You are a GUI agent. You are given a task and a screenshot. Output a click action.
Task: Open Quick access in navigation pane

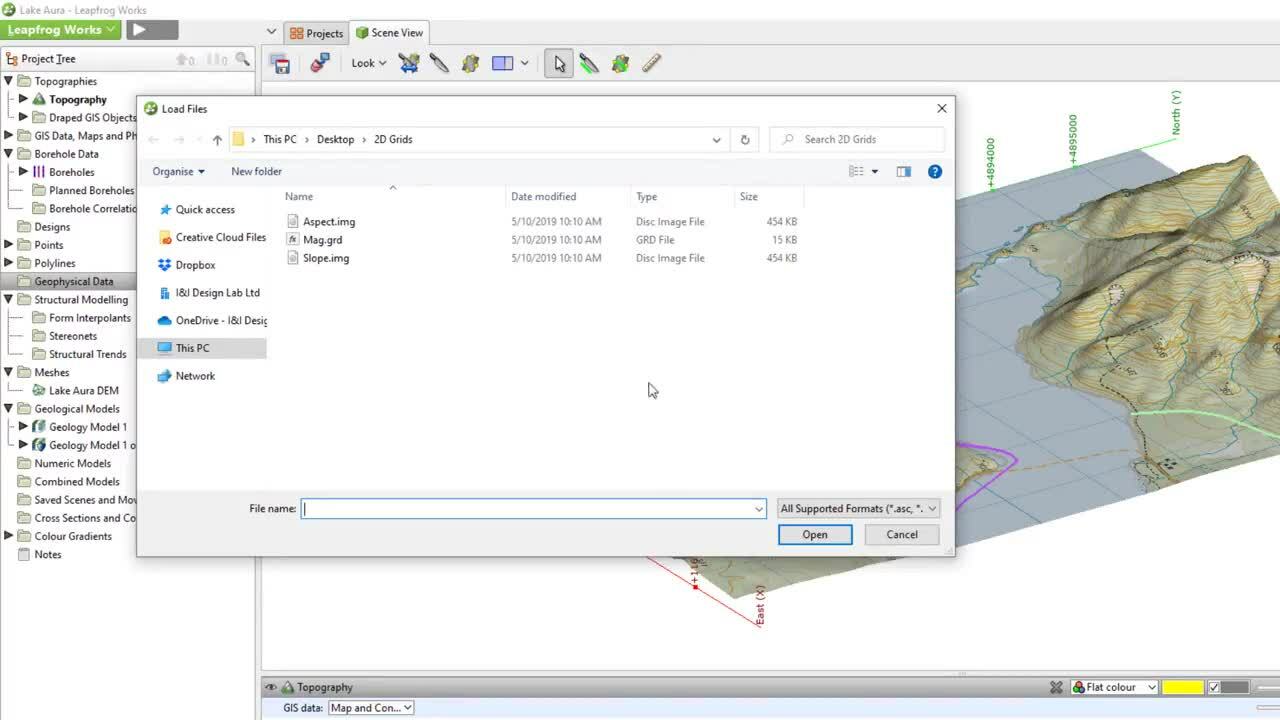coord(205,209)
